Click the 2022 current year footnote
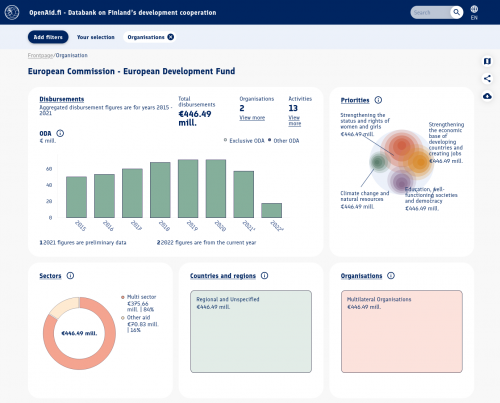Viewport: 500px width, 403px height. tap(206, 243)
